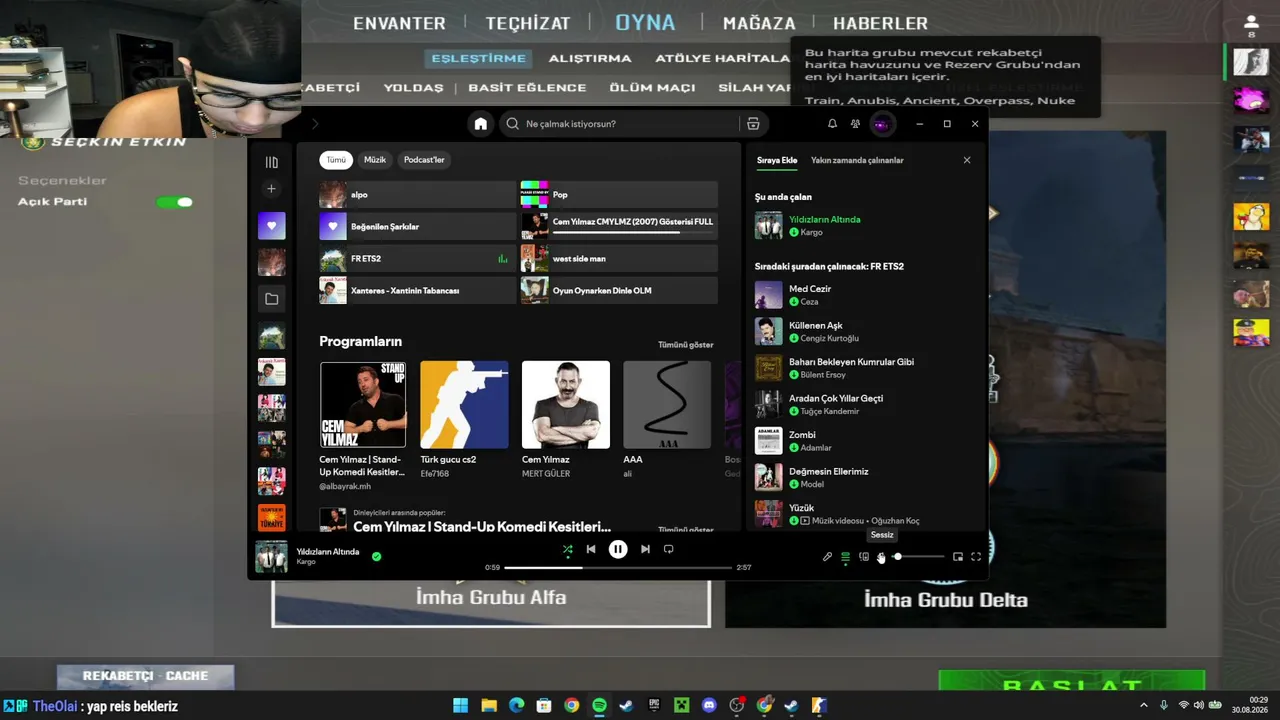Image resolution: width=1280 pixels, height=720 pixels.
Task: Click the Spotify search field
Action: pos(619,124)
